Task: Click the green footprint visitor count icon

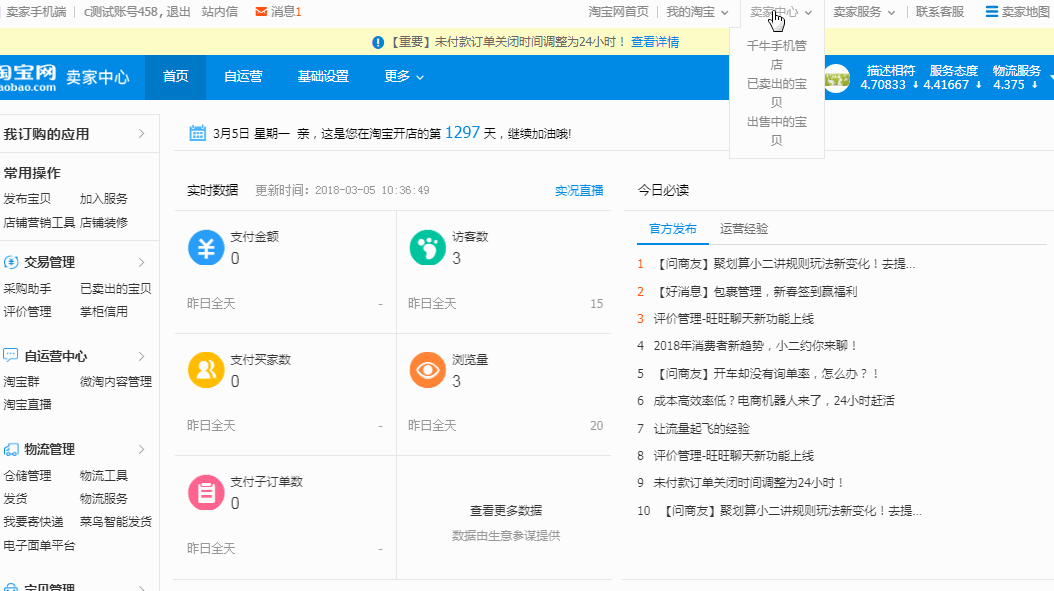Action: click(x=428, y=247)
